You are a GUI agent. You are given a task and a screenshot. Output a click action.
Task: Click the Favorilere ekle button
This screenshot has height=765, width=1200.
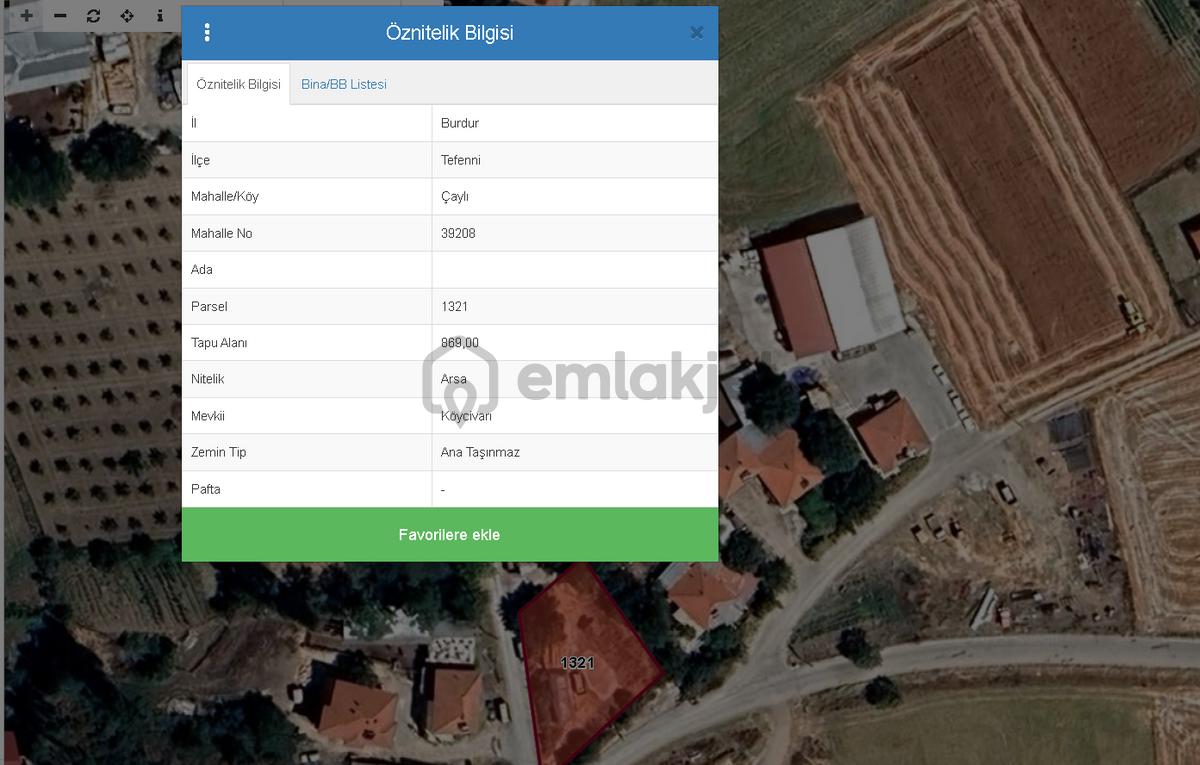pos(450,534)
